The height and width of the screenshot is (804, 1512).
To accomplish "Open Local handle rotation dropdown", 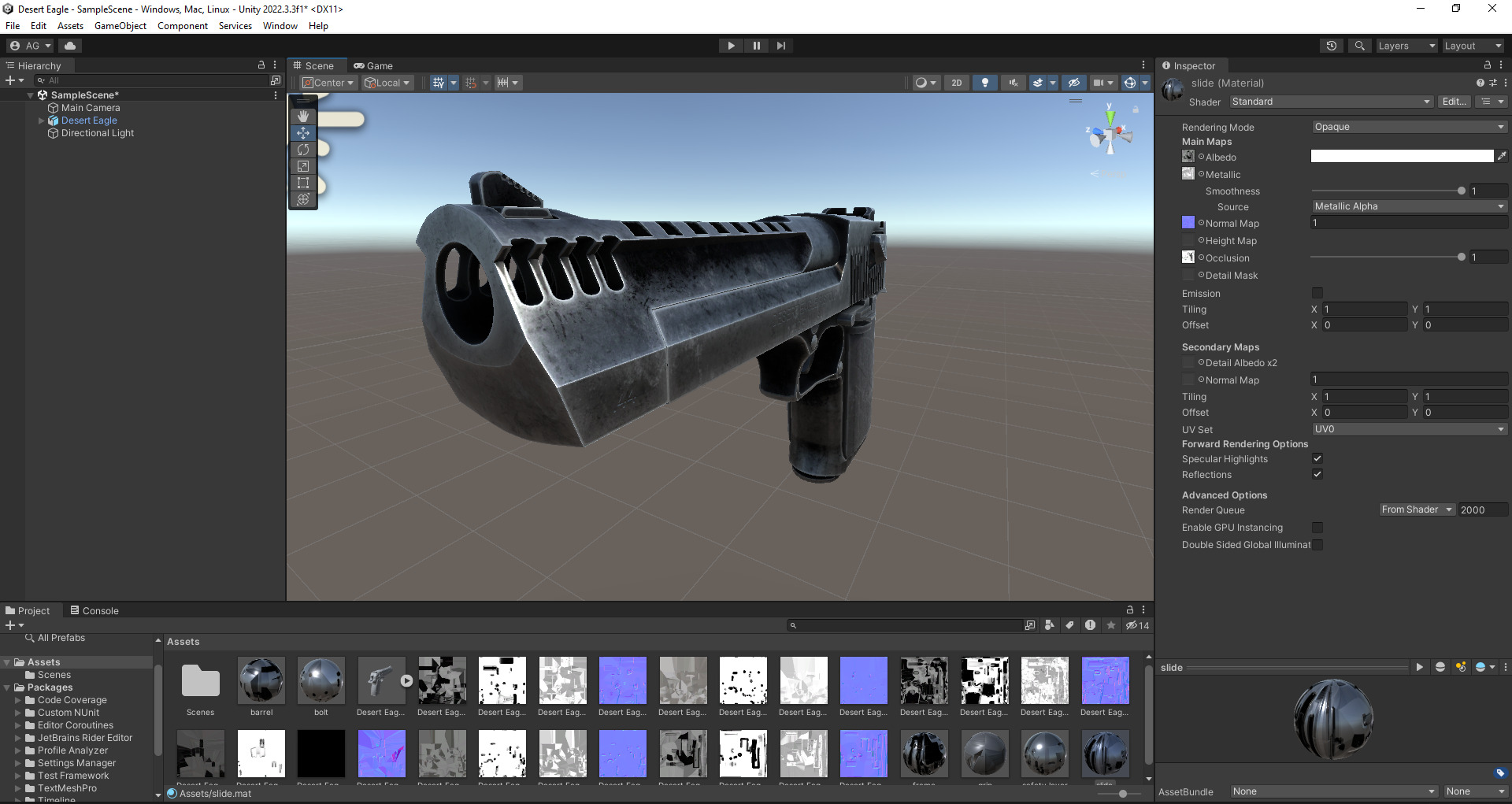I will coord(387,83).
